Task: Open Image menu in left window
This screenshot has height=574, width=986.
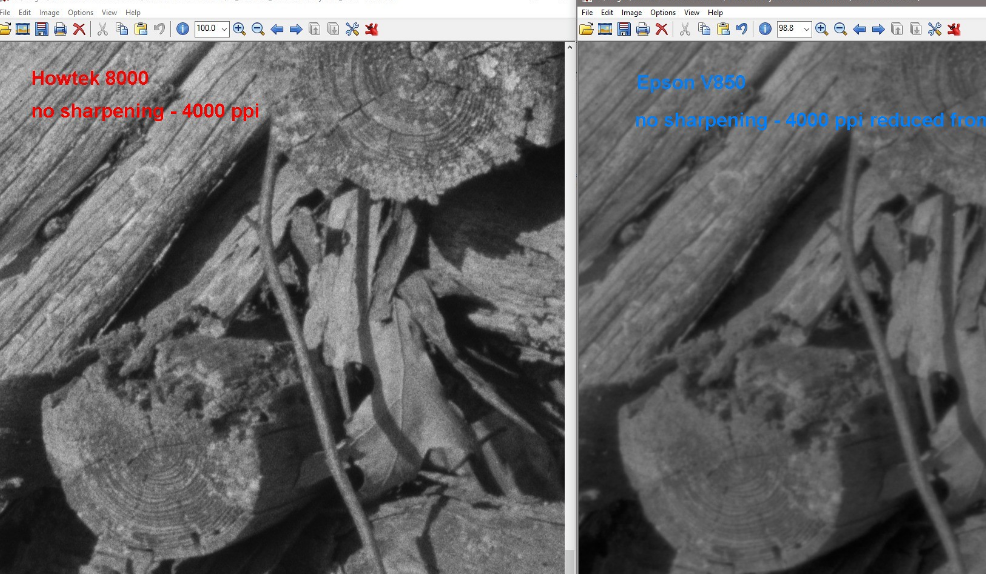Action: point(49,12)
